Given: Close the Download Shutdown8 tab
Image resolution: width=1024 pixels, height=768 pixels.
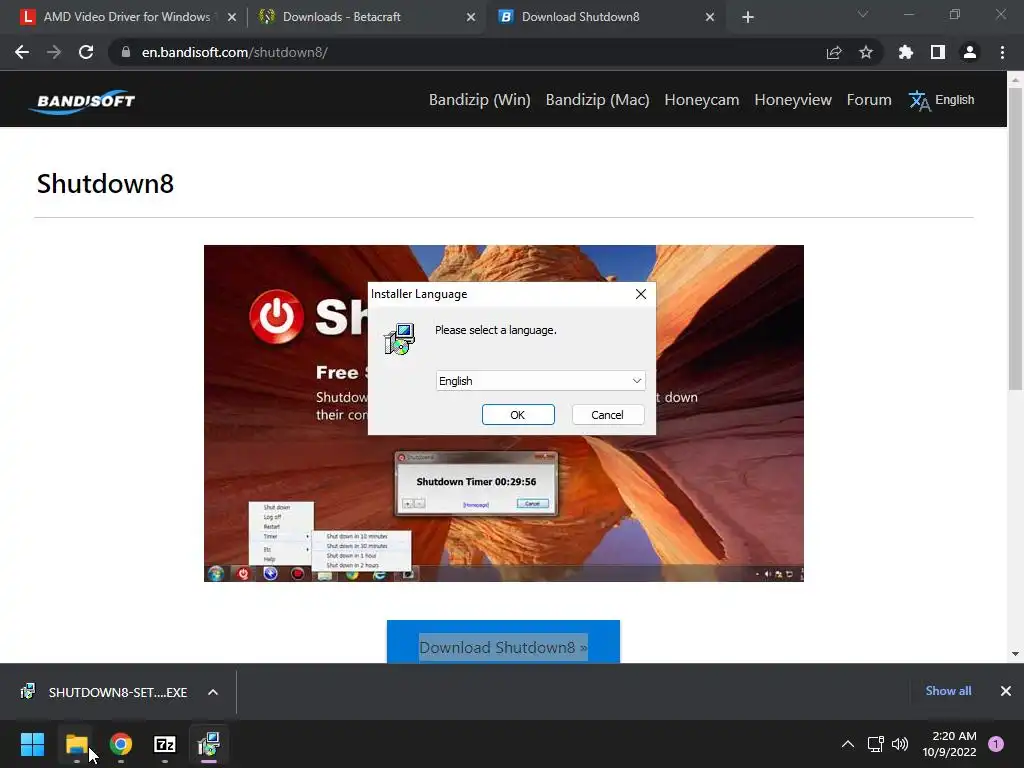Looking at the screenshot, I should click(710, 17).
